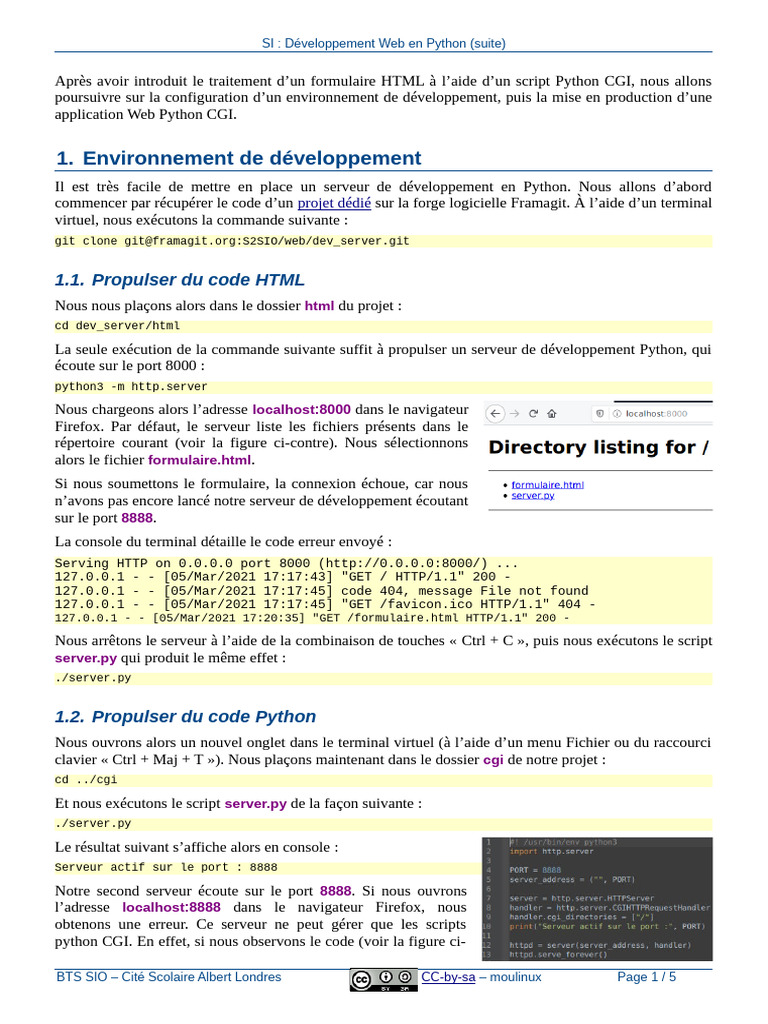Click the info icon beside localhost:8000
The image size is (768, 1024).
tap(616, 413)
